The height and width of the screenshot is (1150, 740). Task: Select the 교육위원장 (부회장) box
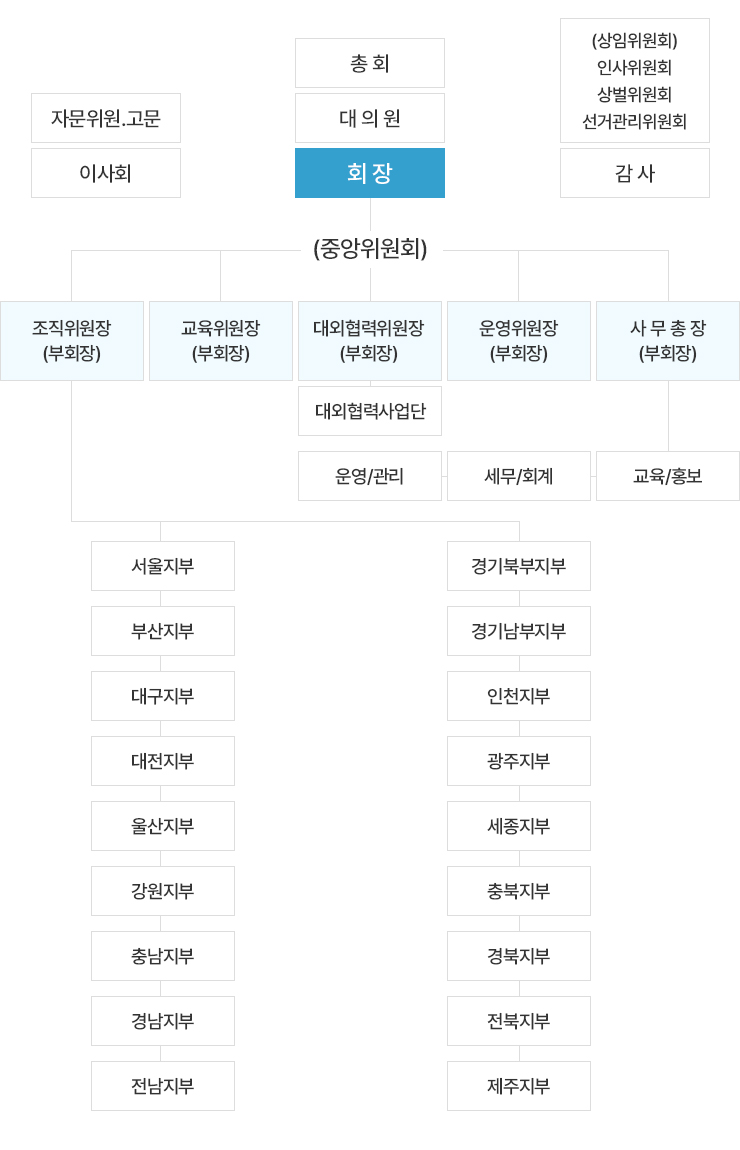click(221, 341)
